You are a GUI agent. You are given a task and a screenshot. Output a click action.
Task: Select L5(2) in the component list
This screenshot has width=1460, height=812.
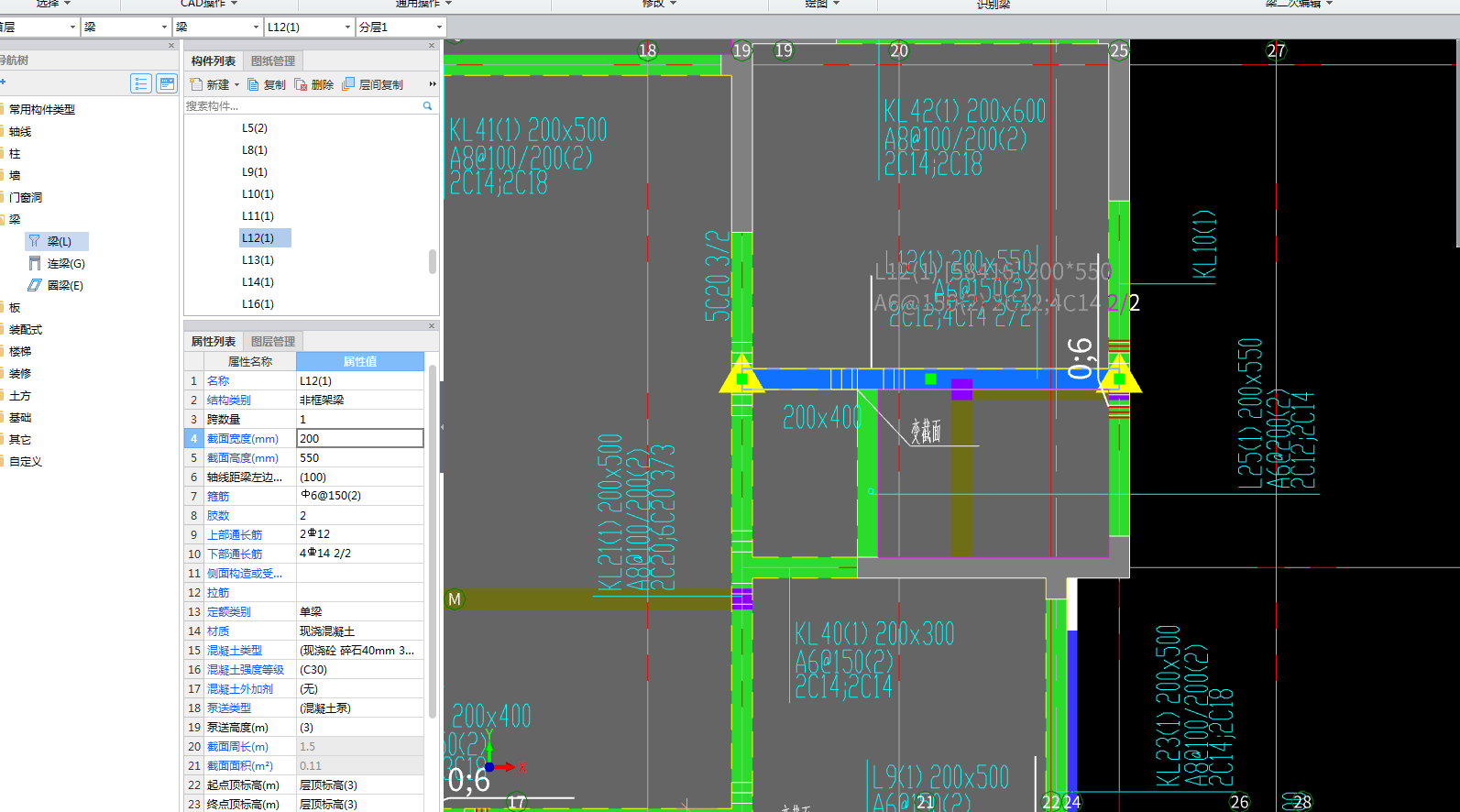255,128
